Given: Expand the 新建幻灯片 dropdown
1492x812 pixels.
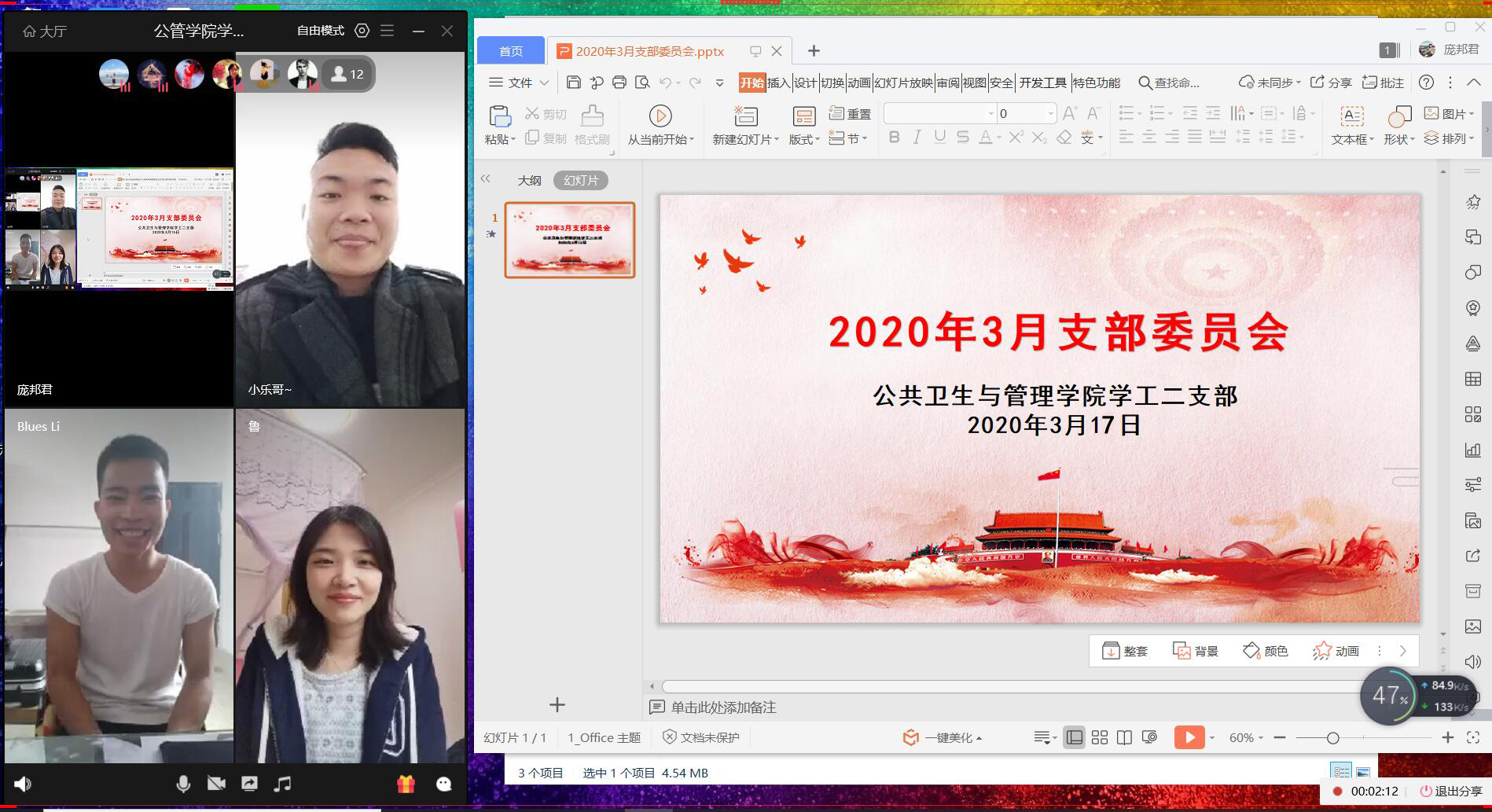Looking at the screenshot, I should tap(745, 139).
